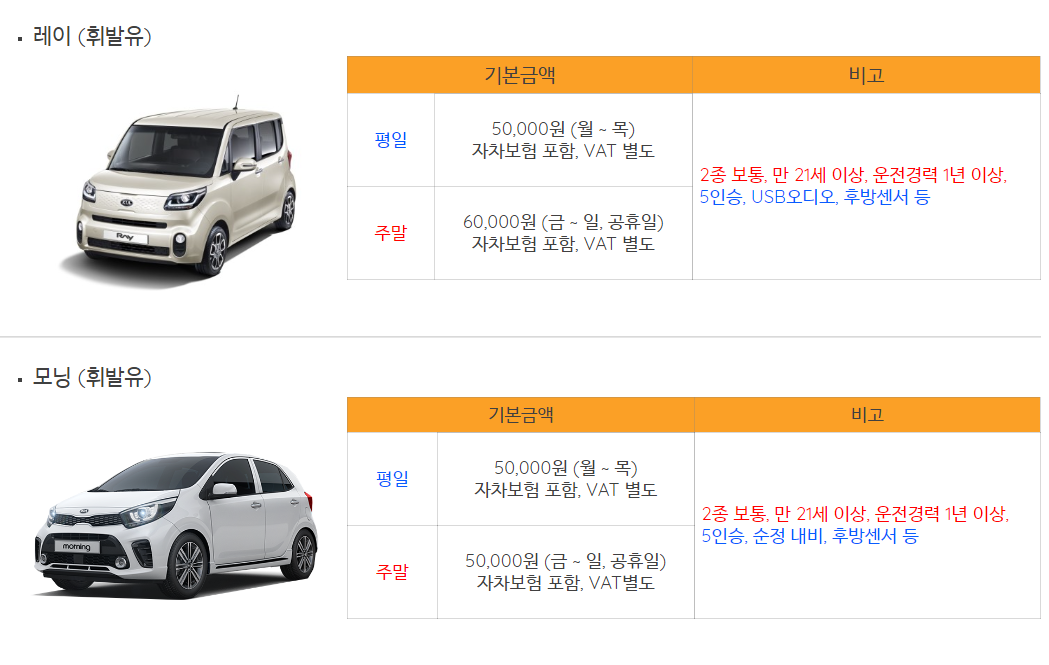Click the red 주말 label for the Ray
Screen dimensions: 1049x665
tap(391, 233)
